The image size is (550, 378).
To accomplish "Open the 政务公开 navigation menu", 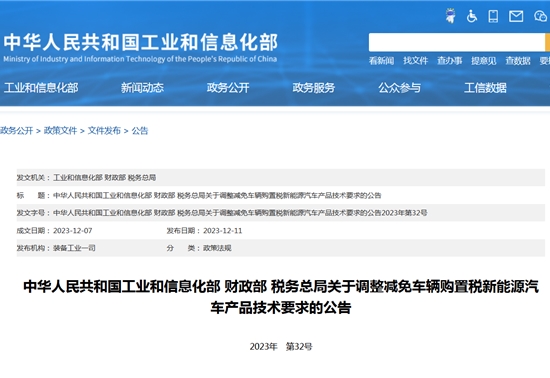I will (x=228, y=88).
